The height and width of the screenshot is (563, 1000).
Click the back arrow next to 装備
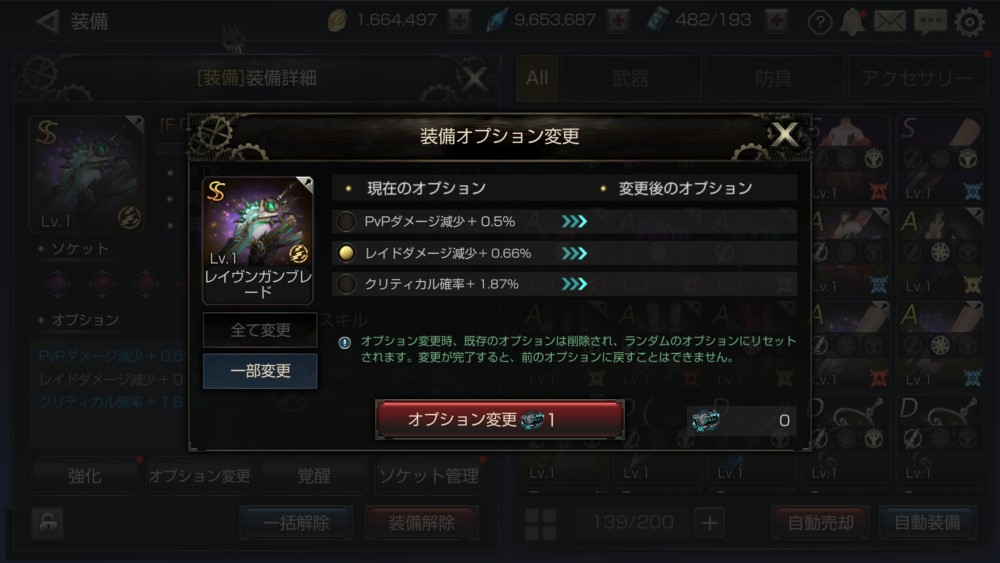pyautogui.click(x=47, y=22)
